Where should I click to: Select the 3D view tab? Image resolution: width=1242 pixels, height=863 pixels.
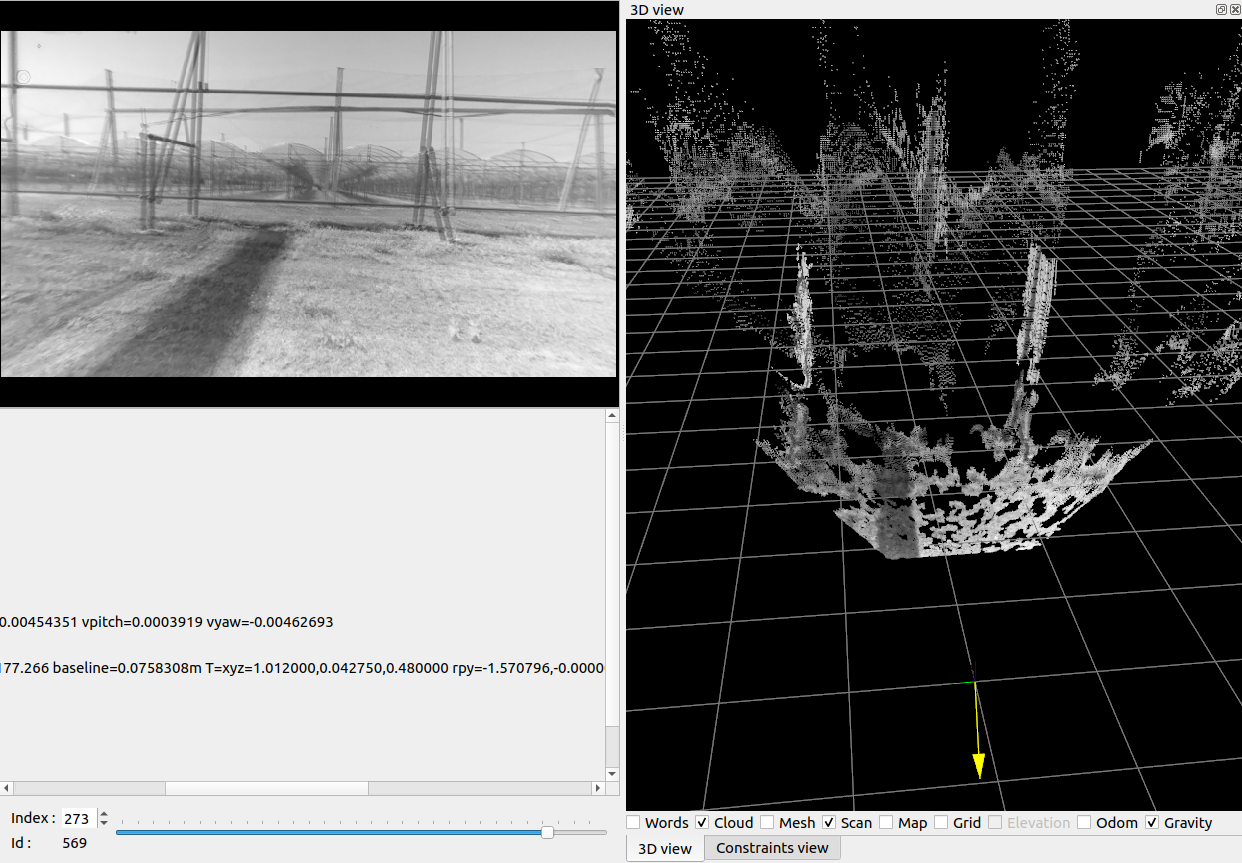point(665,848)
